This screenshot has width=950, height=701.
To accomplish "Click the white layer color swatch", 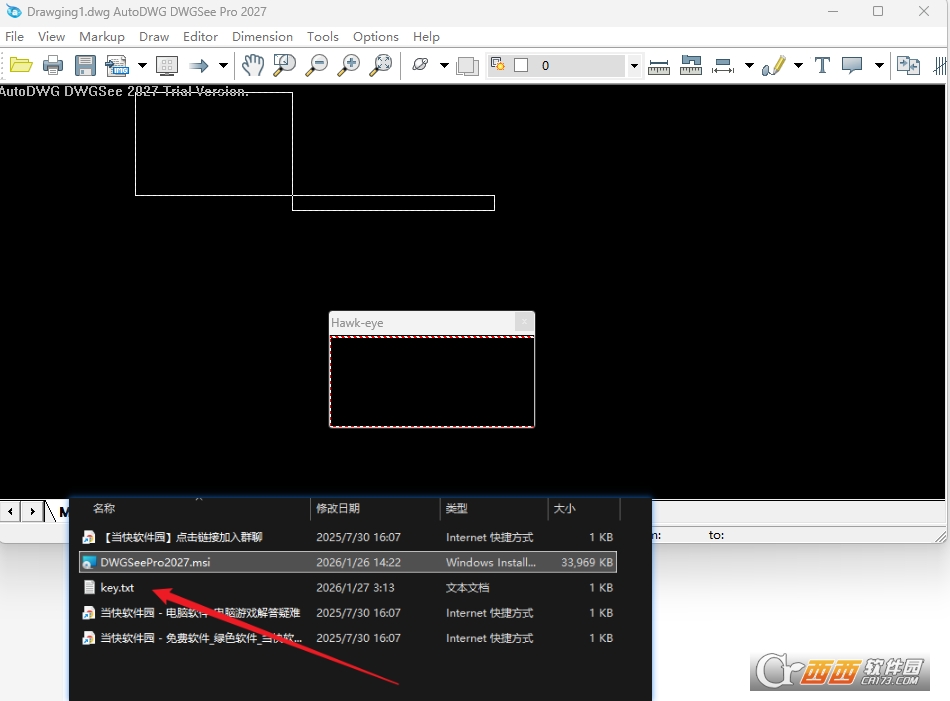I will click(x=521, y=65).
